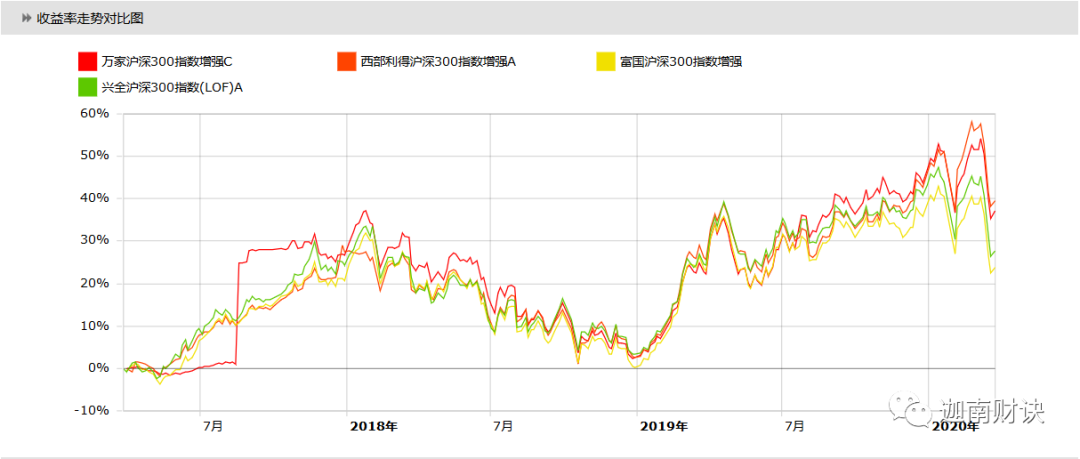Click the 收益率走势对比图 section title
The image size is (1080, 459).
(90, 18)
